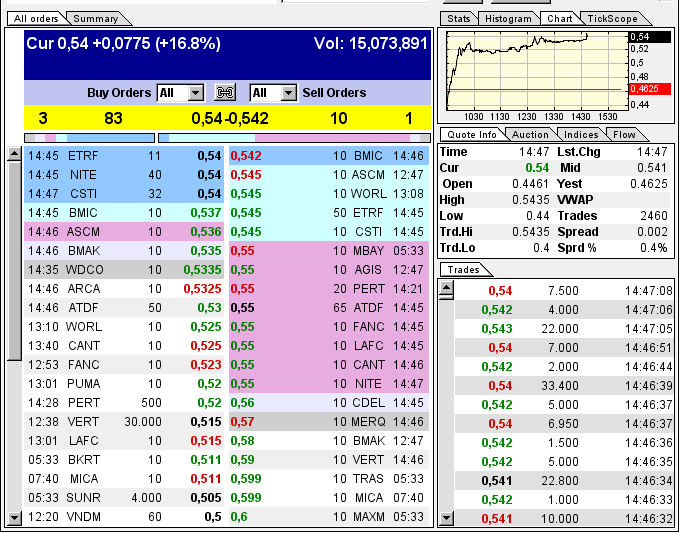This screenshot has width=683, height=534.
Task: Open the Auction tab
Action: tap(530, 135)
